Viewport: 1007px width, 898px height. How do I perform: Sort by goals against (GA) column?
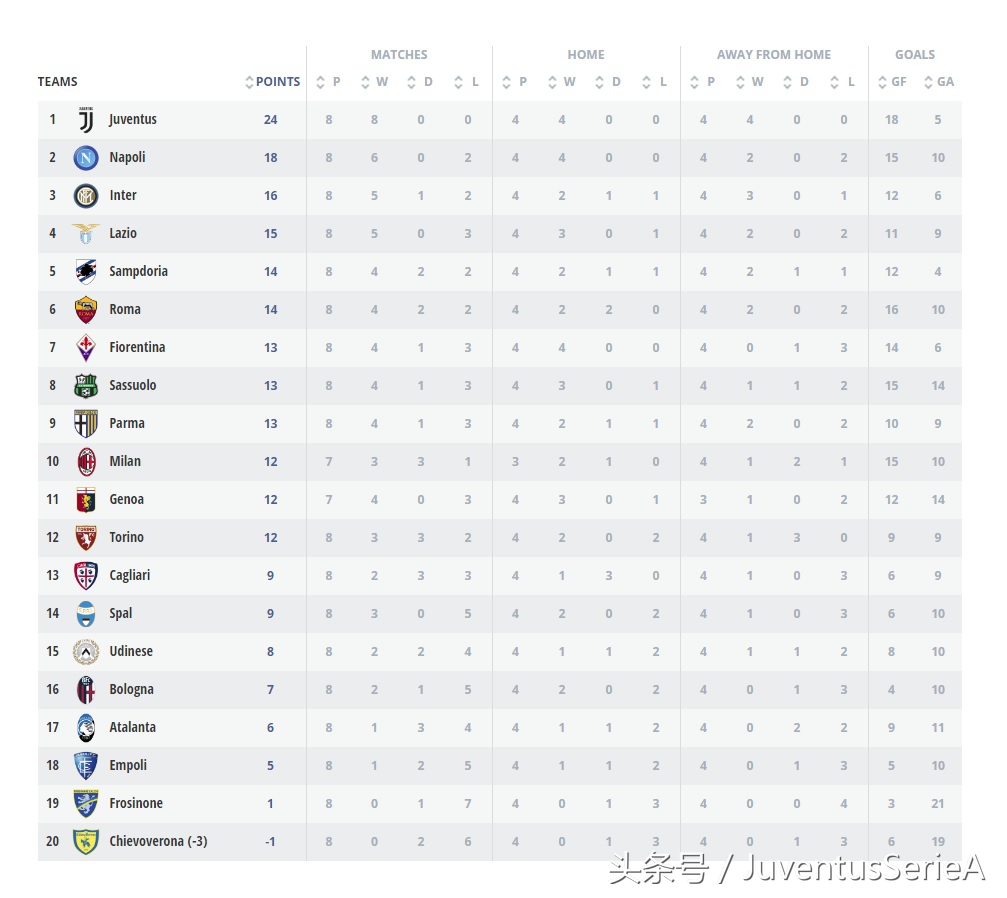(x=938, y=82)
